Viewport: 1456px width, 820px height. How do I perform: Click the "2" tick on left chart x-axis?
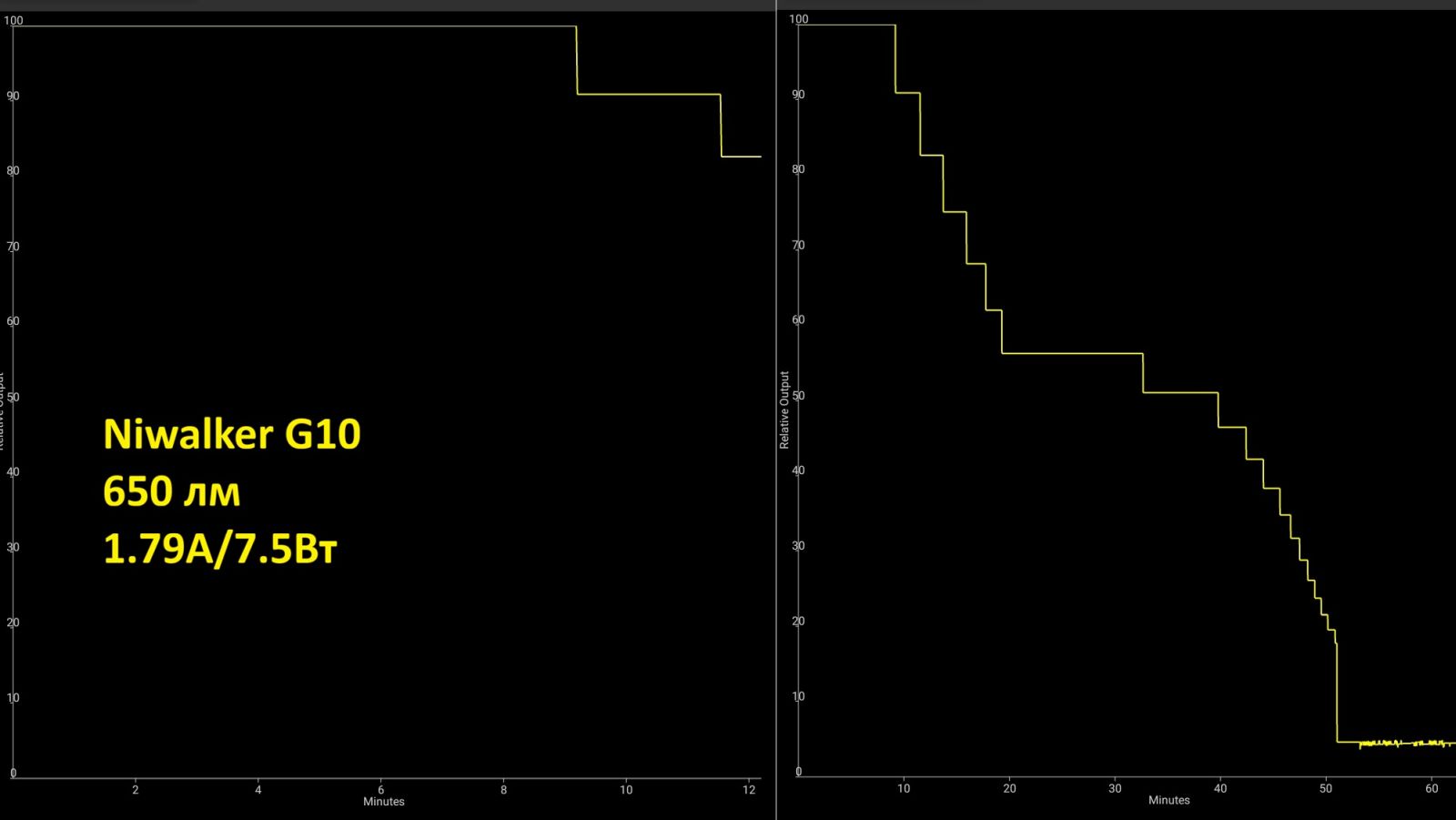pos(136,789)
